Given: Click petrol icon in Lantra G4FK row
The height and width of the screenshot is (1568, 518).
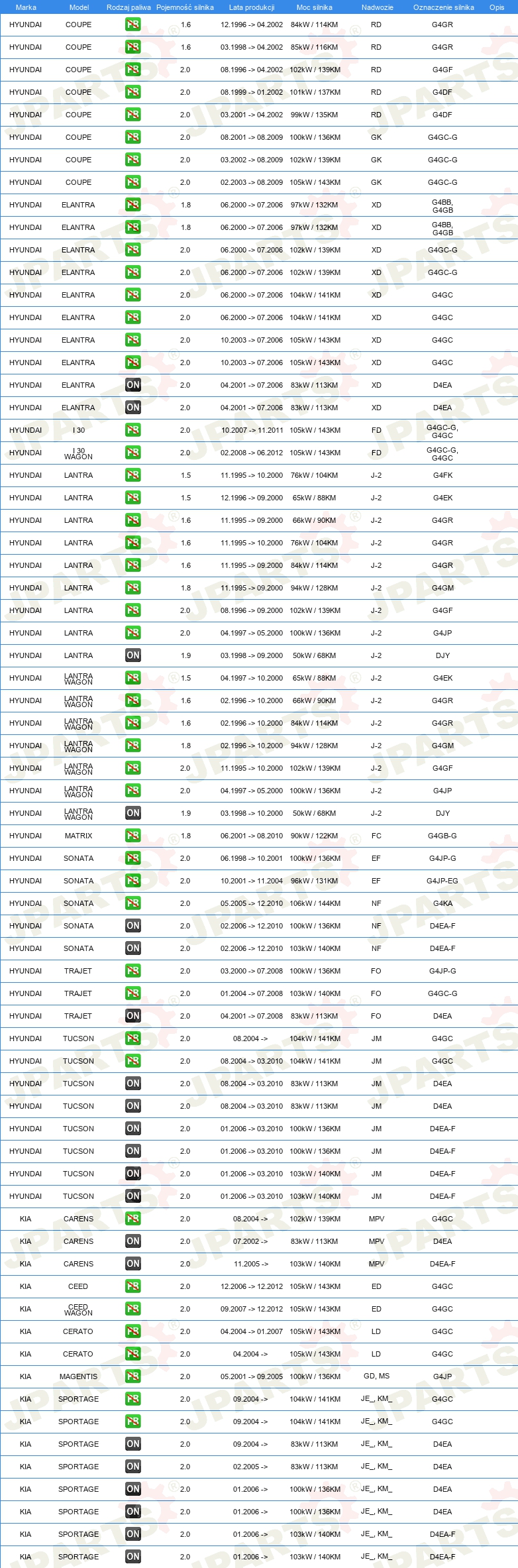Looking at the screenshot, I should 133,475.
